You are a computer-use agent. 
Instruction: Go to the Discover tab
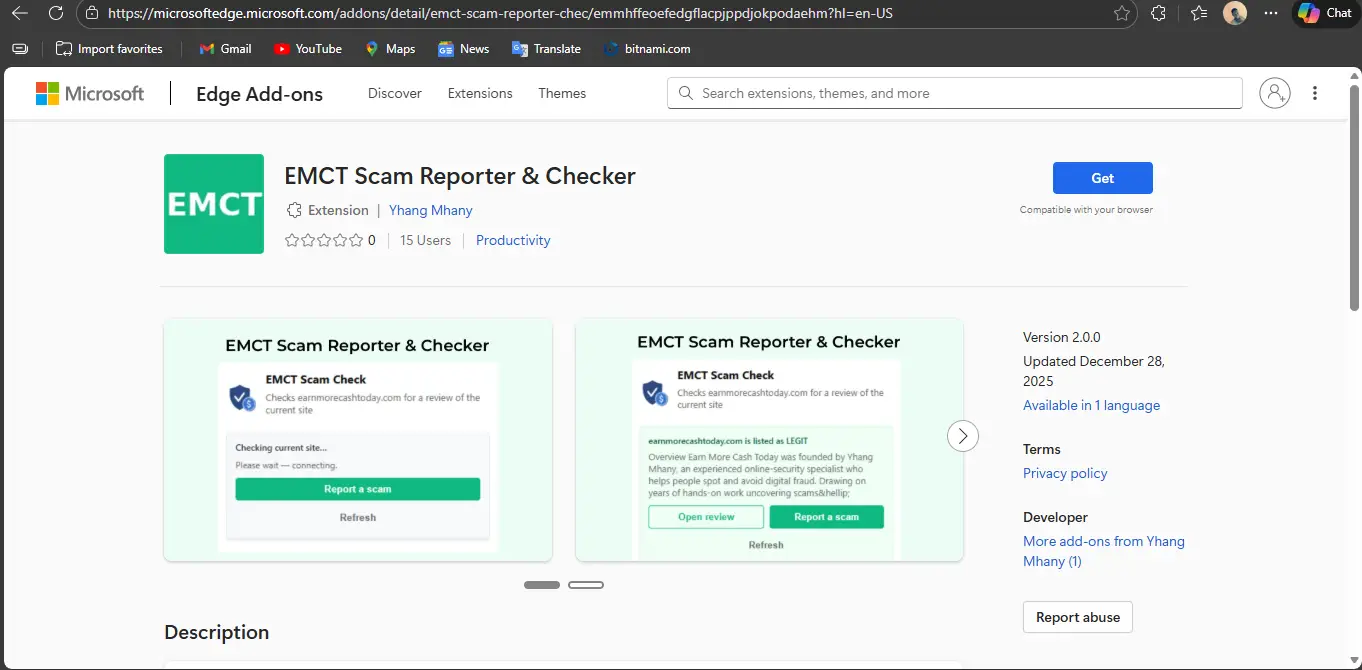pos(394,93)
